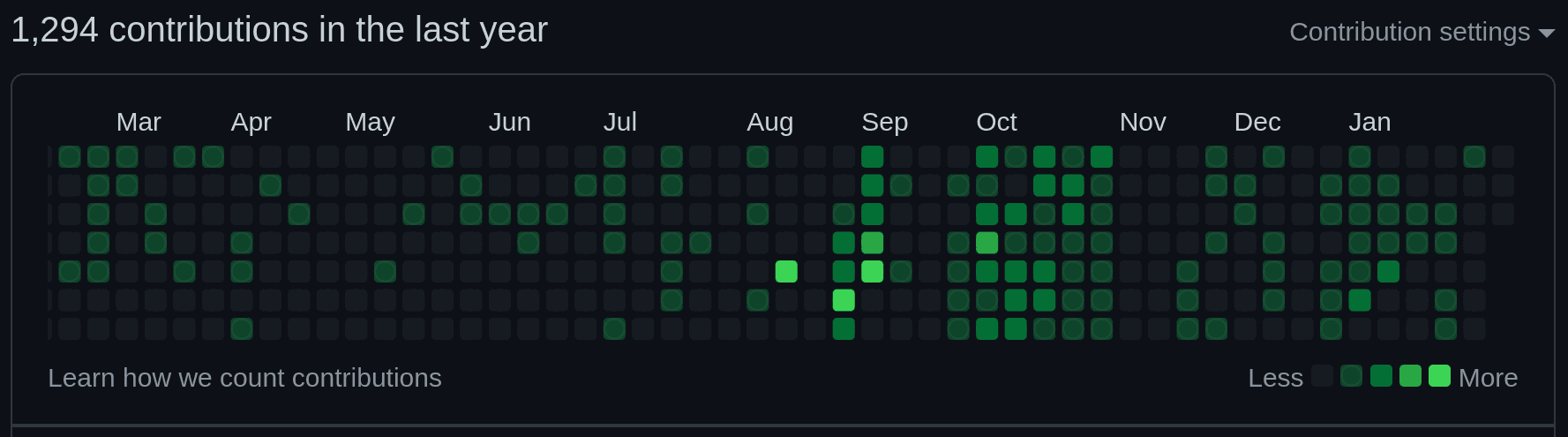Click the Jun month label
The height and width of the screenshot is (437, 1568).
(x=509, y=122)
